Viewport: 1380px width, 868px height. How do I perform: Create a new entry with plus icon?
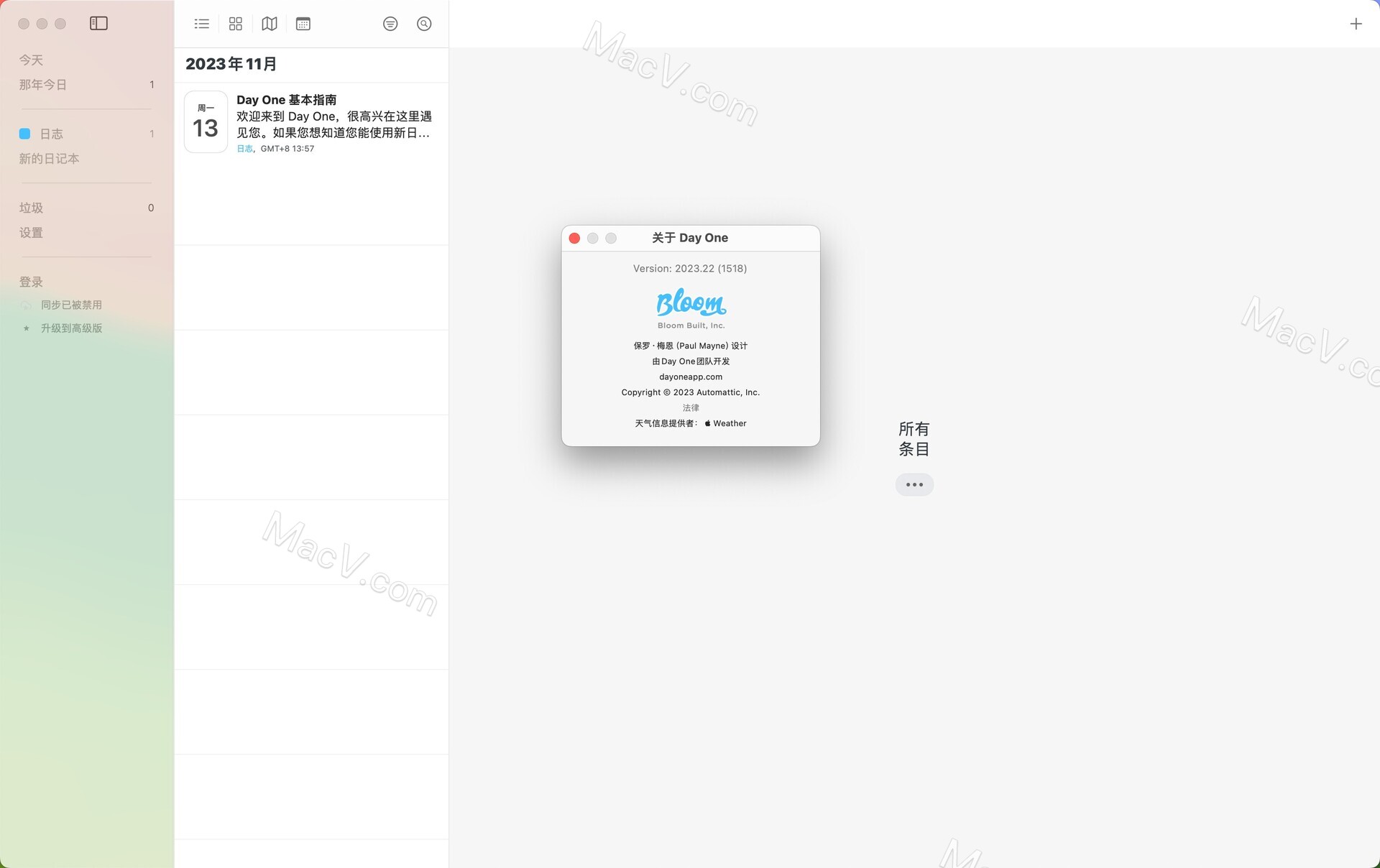click(x=1356, y=24)
